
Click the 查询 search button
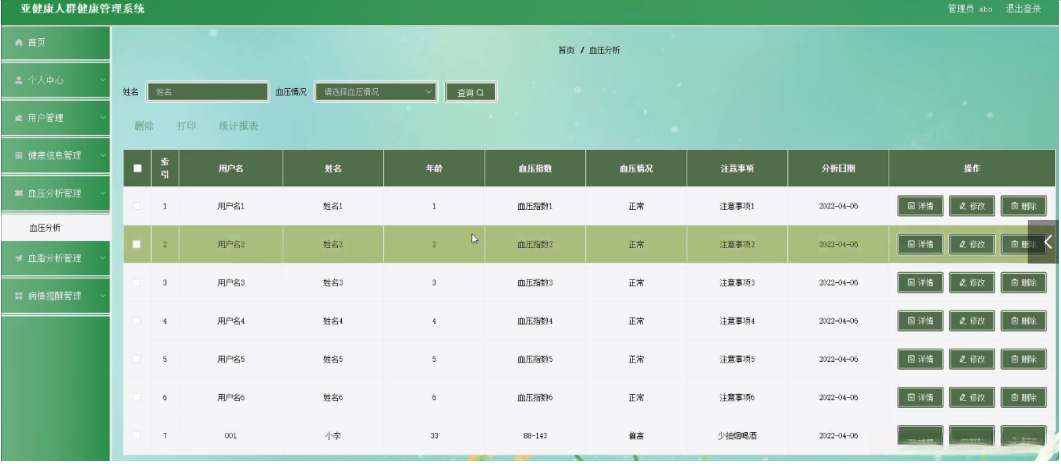471,93
